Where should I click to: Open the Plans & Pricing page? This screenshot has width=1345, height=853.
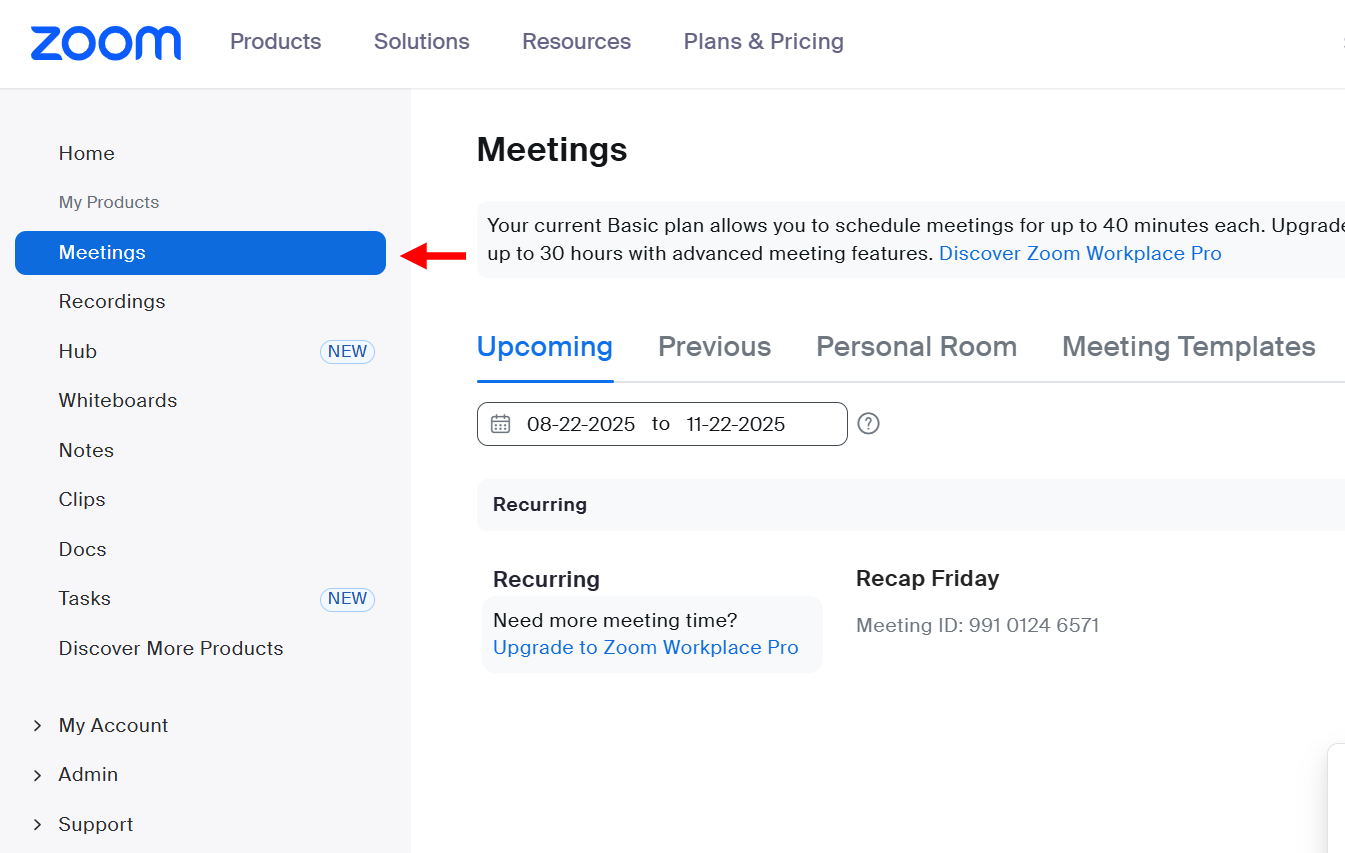click(763, 41)
